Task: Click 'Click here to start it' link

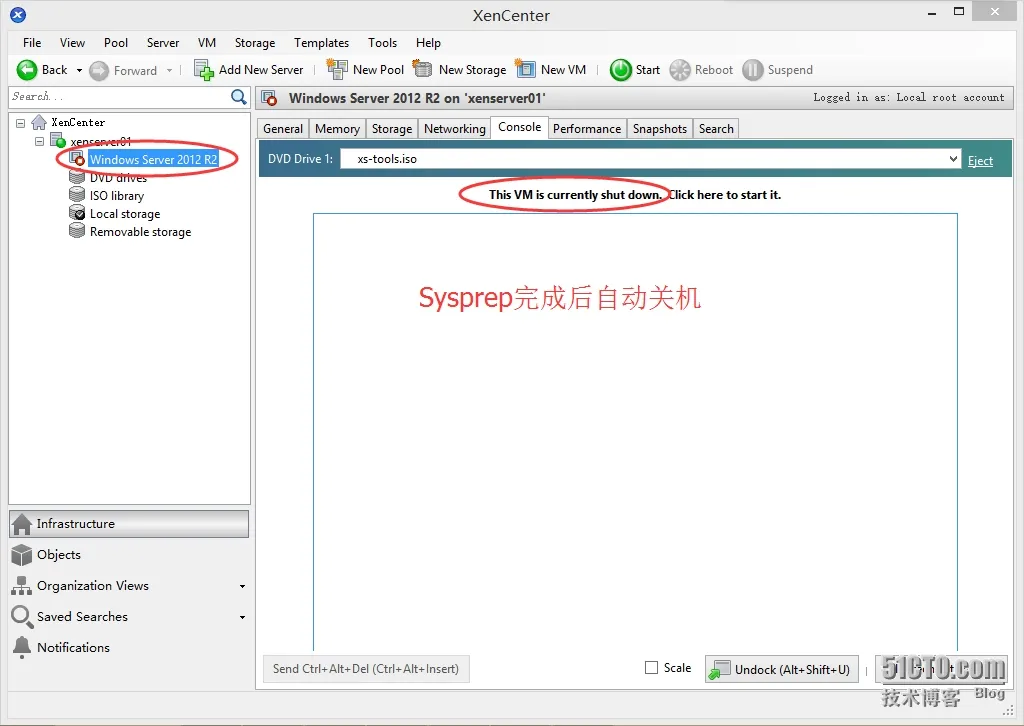Action: tap(725, 195)
